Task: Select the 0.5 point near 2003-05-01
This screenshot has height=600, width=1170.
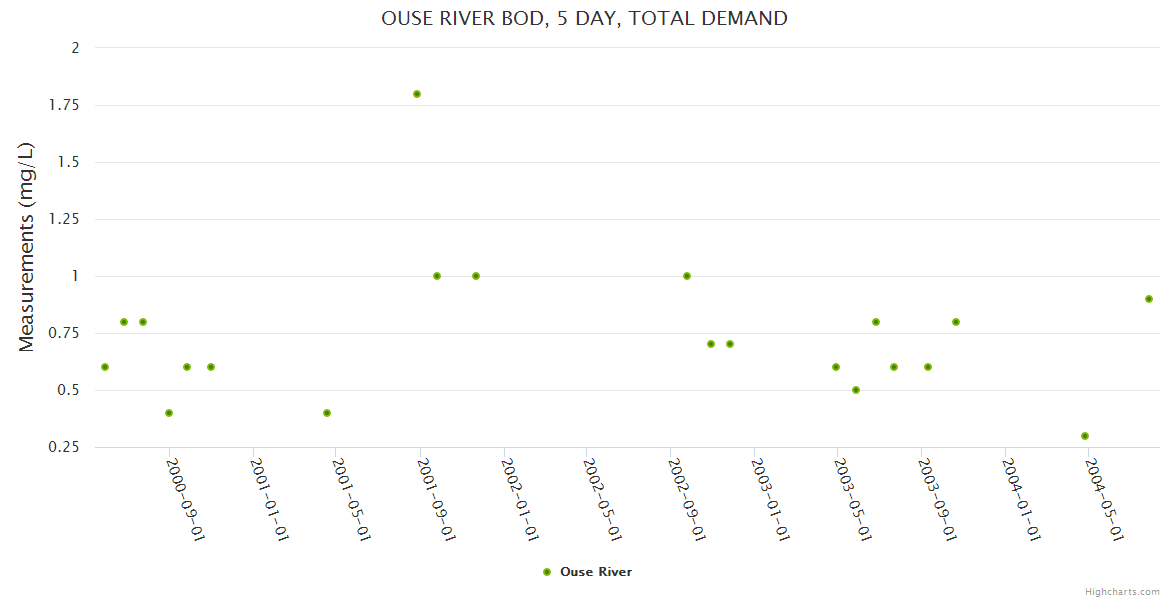Action: 856,390
